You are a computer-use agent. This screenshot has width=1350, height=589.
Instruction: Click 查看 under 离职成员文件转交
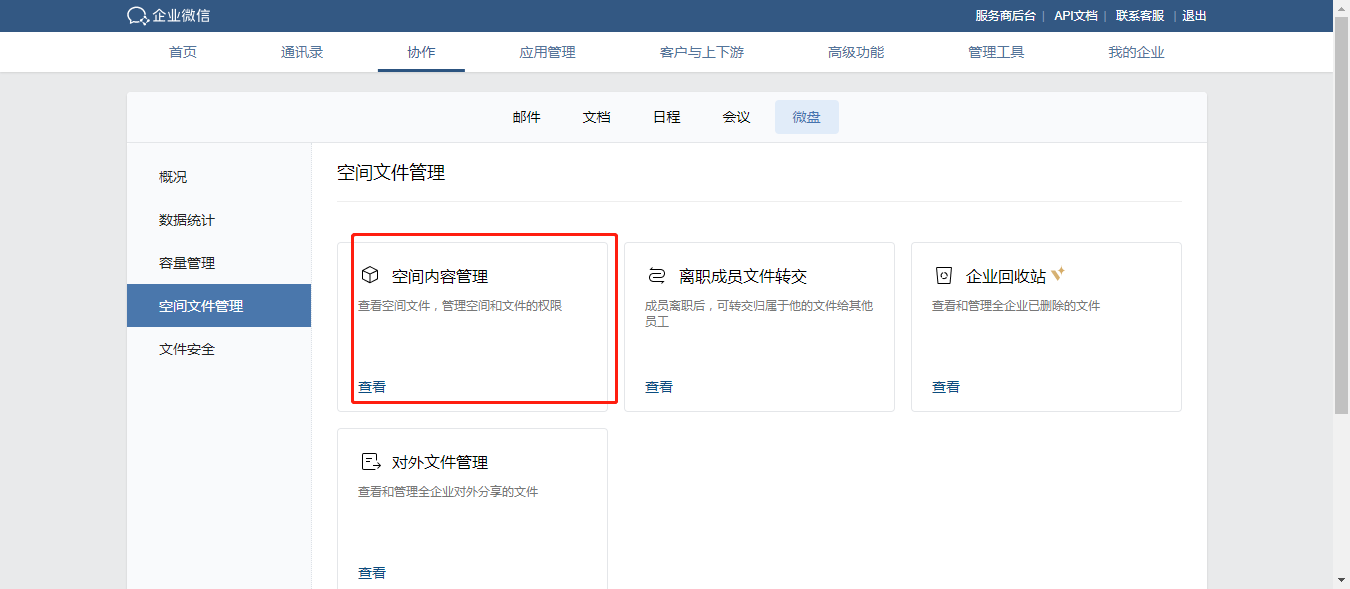[659, 387]
